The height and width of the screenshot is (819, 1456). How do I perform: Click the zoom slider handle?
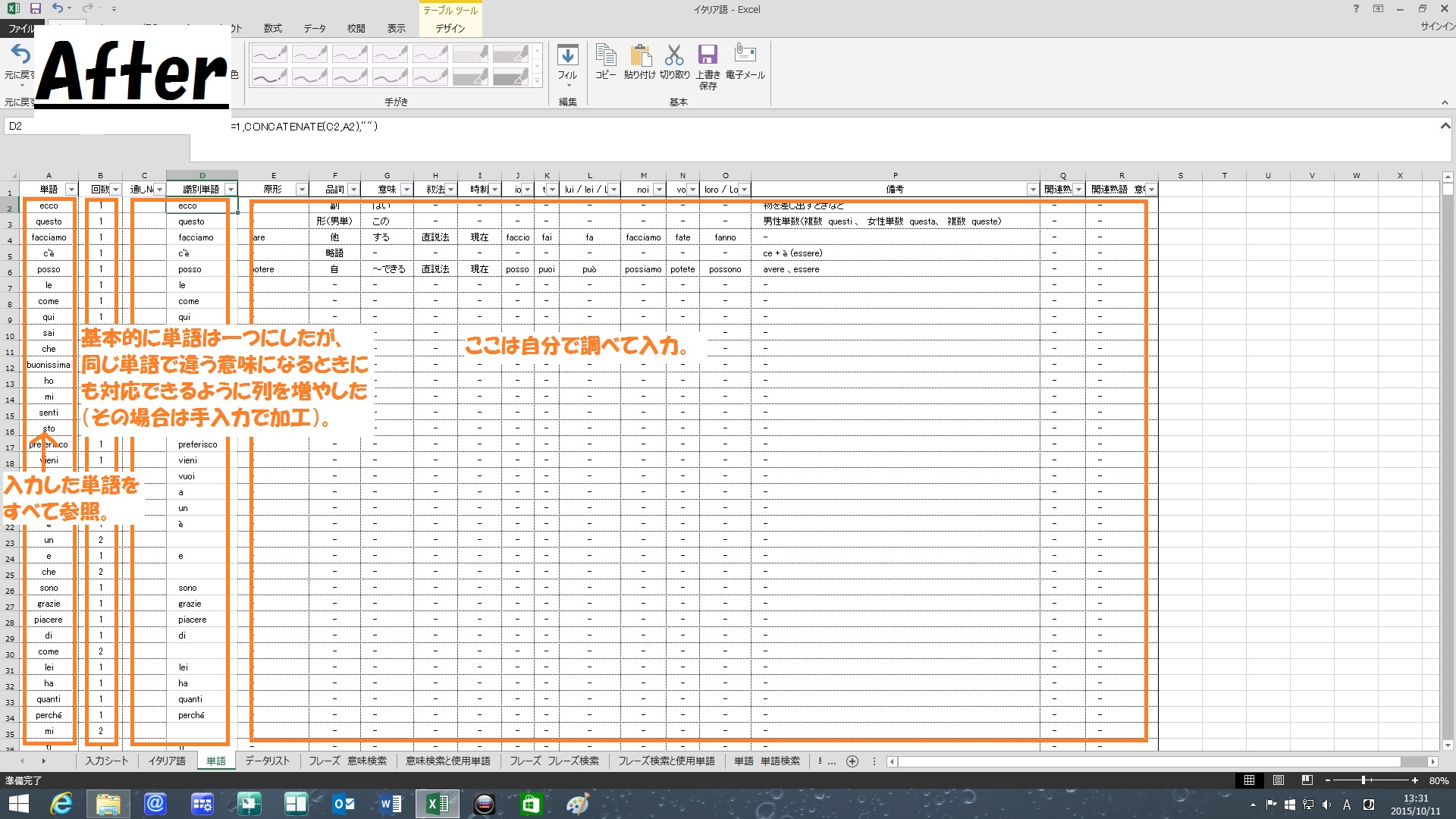tap(1363, 780)
